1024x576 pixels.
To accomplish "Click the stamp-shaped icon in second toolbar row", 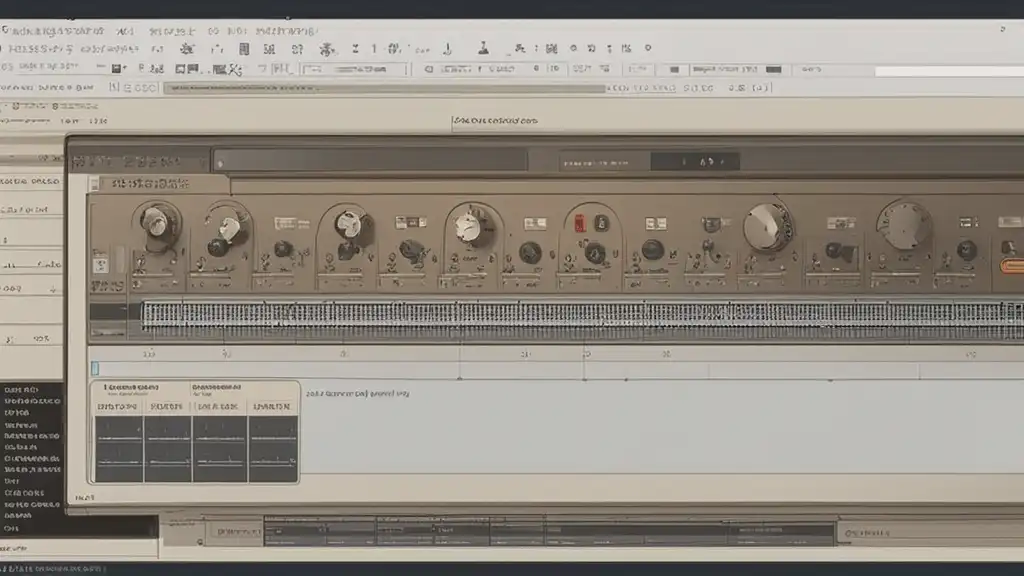I will [483, 48].
